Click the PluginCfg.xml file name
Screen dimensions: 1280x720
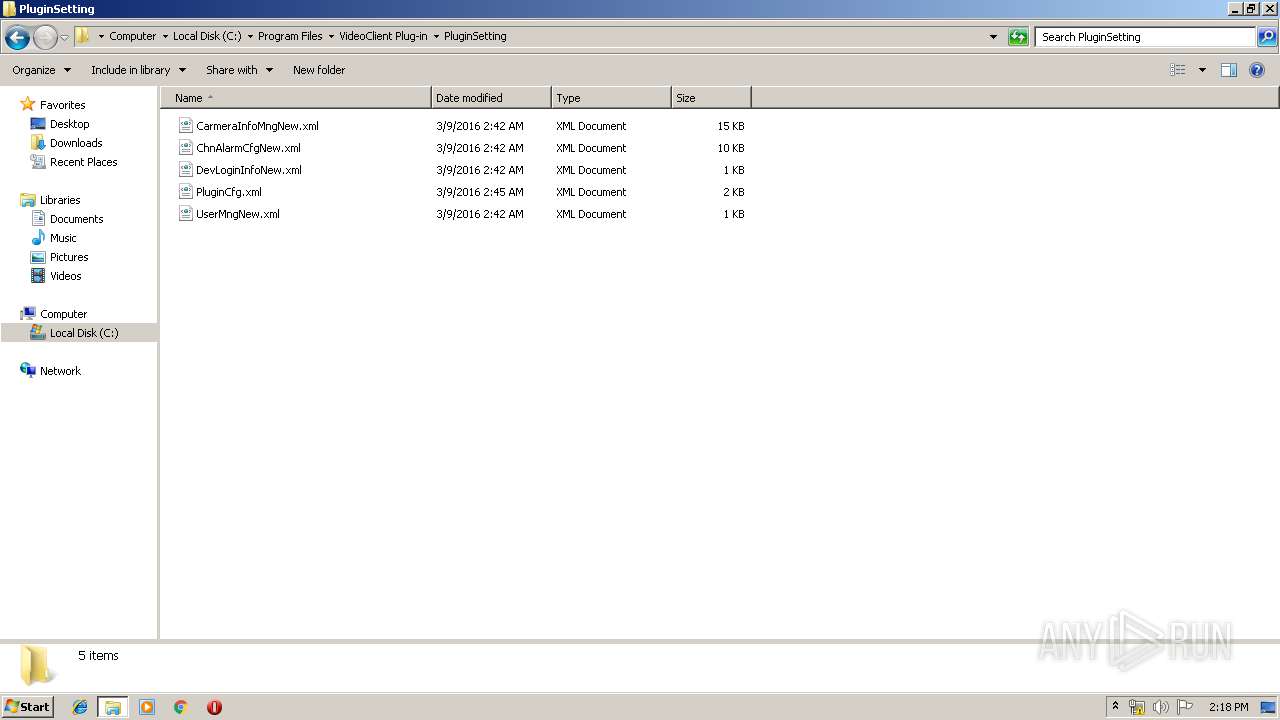[x=229, y=192]
